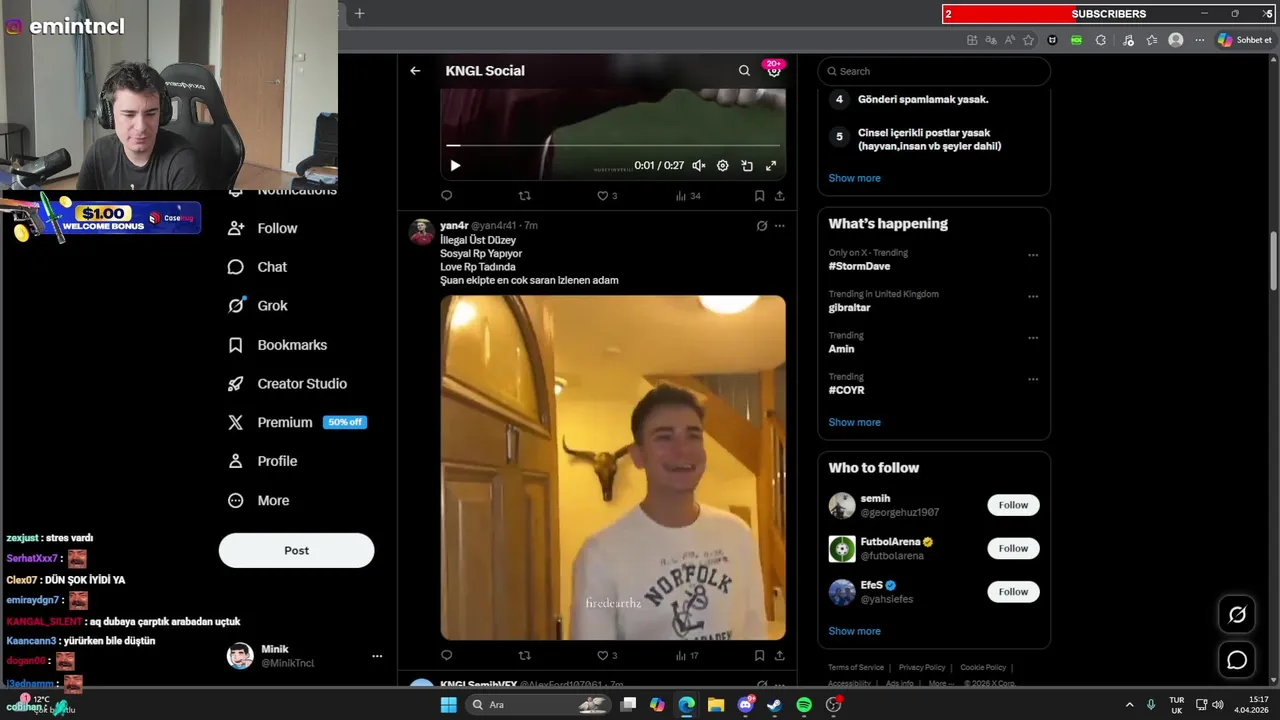Open video settings gear icon
The image size is (1280, 720).
tap(723, 166)
